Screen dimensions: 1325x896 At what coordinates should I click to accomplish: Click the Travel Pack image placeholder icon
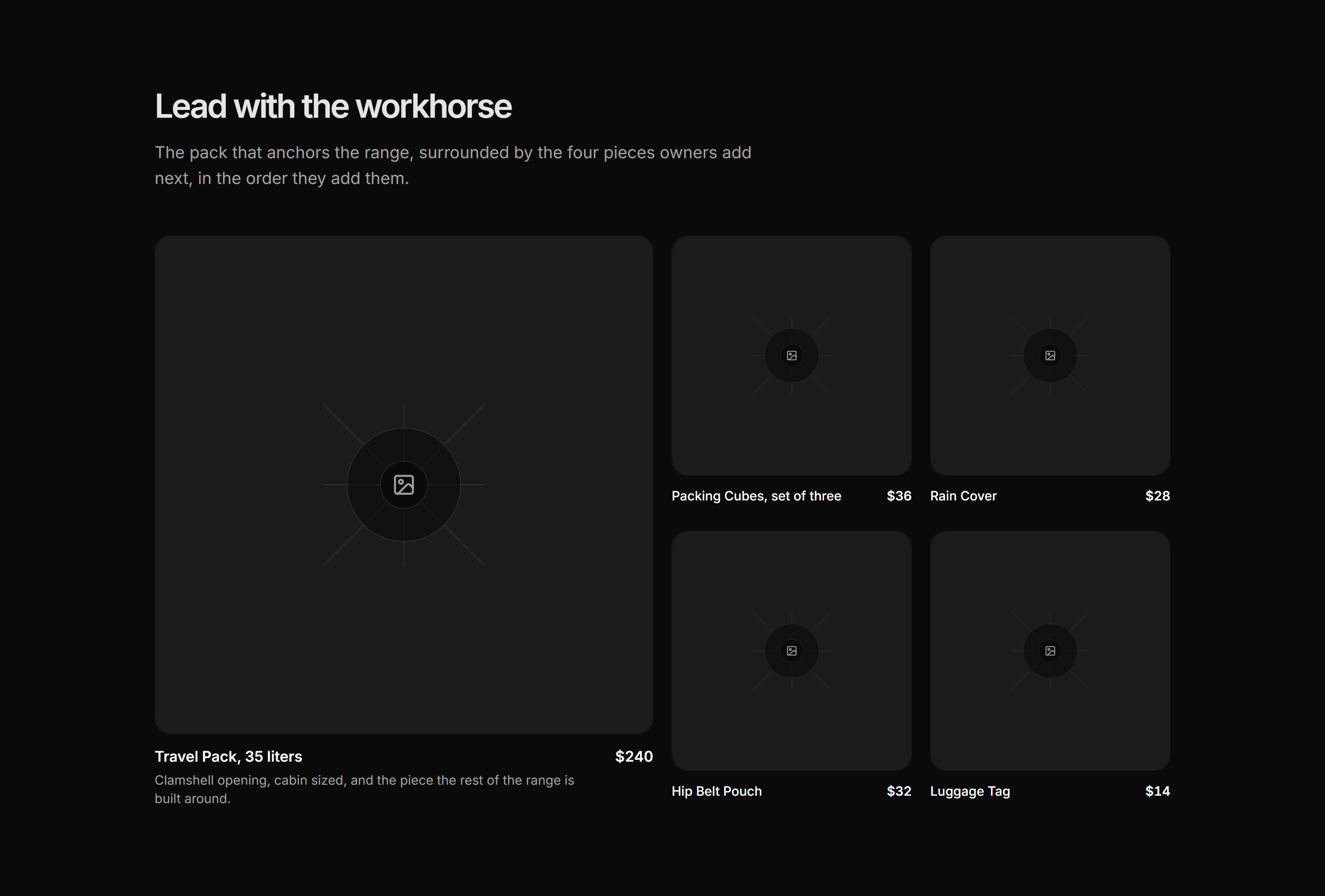click(x=403, y=484)
